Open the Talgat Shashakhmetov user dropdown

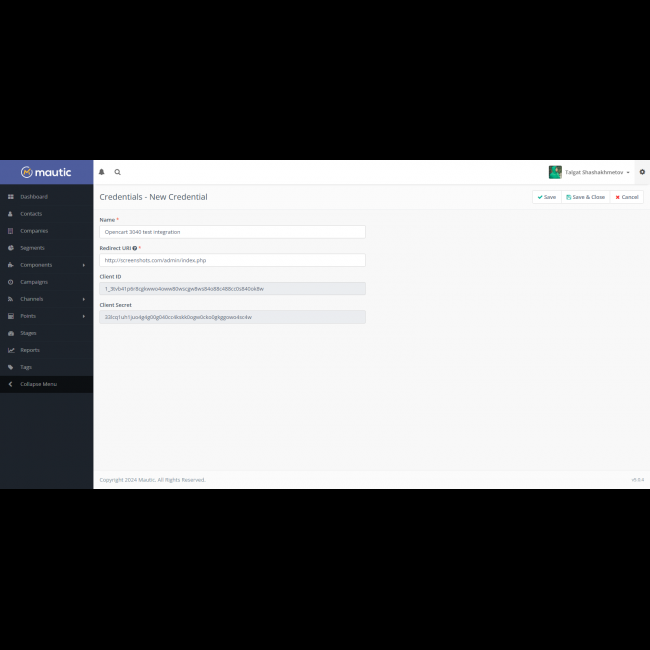[597, 172]
